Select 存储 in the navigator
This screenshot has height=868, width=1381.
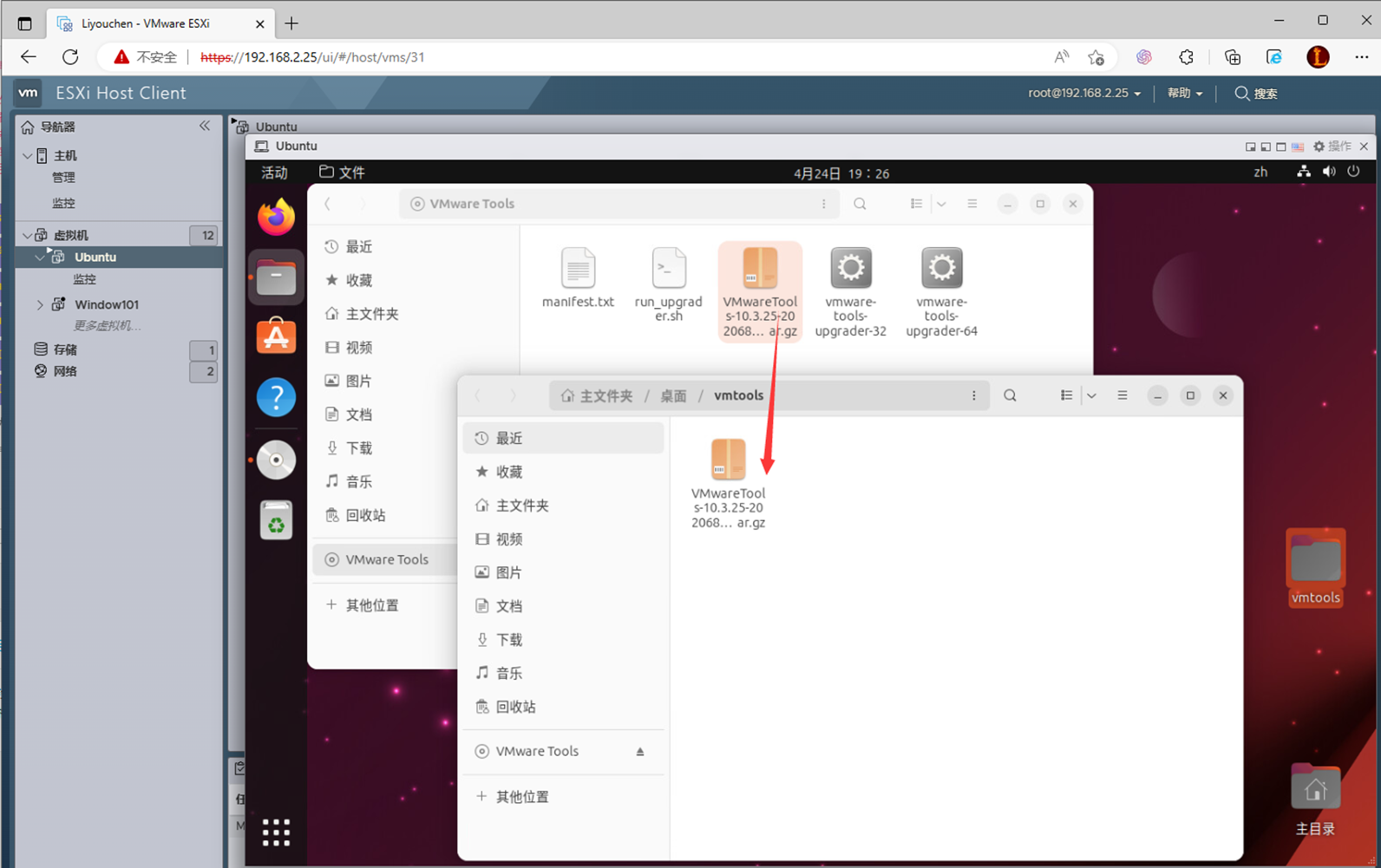(x=65, y=349)
